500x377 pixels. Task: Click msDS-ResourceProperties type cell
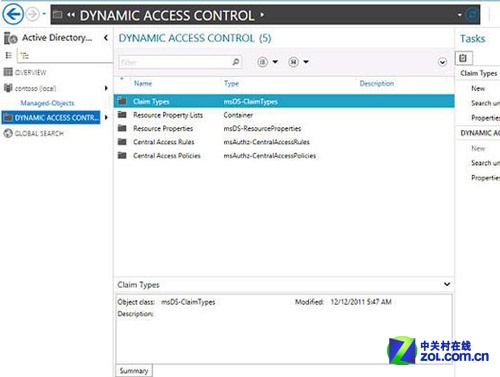click(262, 128)
